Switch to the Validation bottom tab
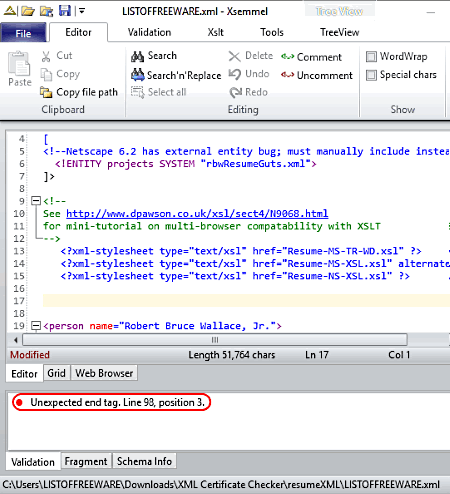Viewport: 450px width, 494px height. [33, 462]
